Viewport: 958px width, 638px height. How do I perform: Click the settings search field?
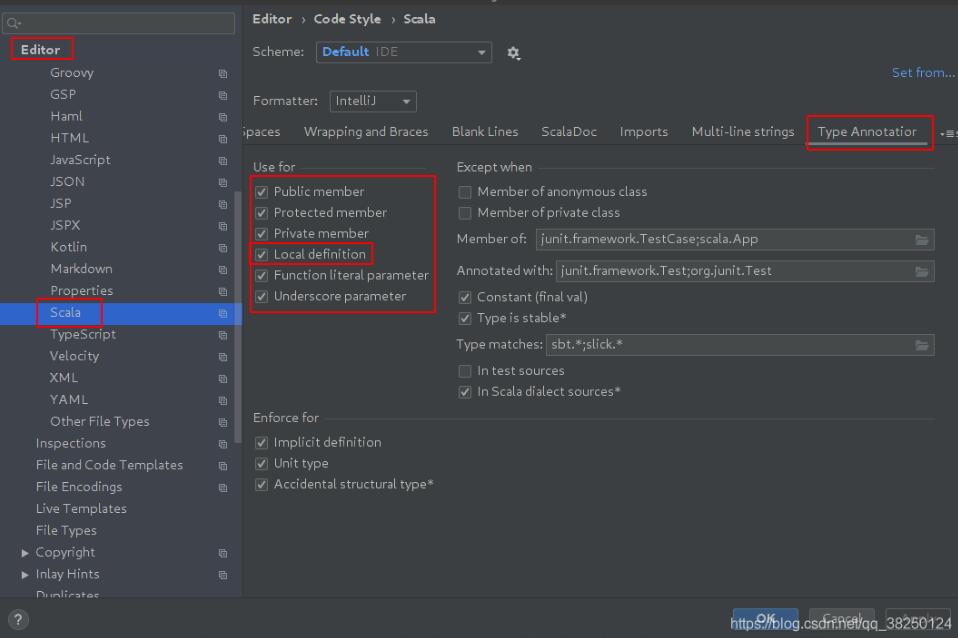coord(120,22)
